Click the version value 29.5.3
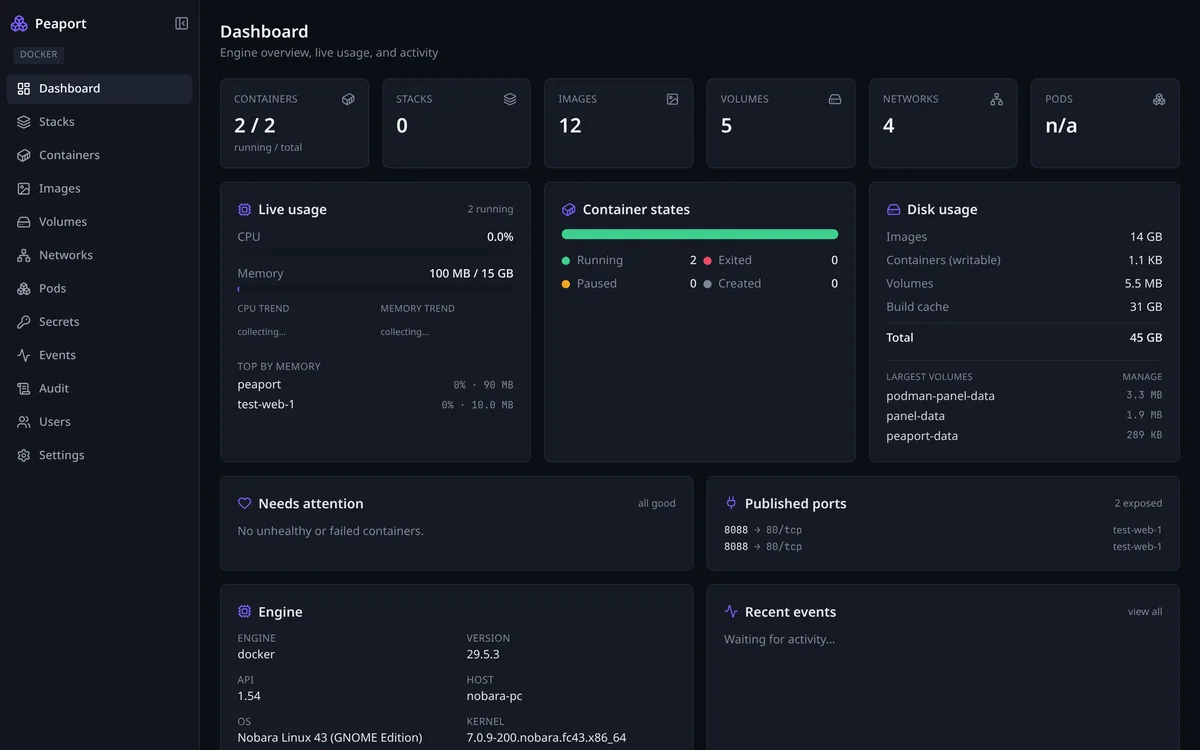Screen dimensions: 1200x750 point(483,655)
